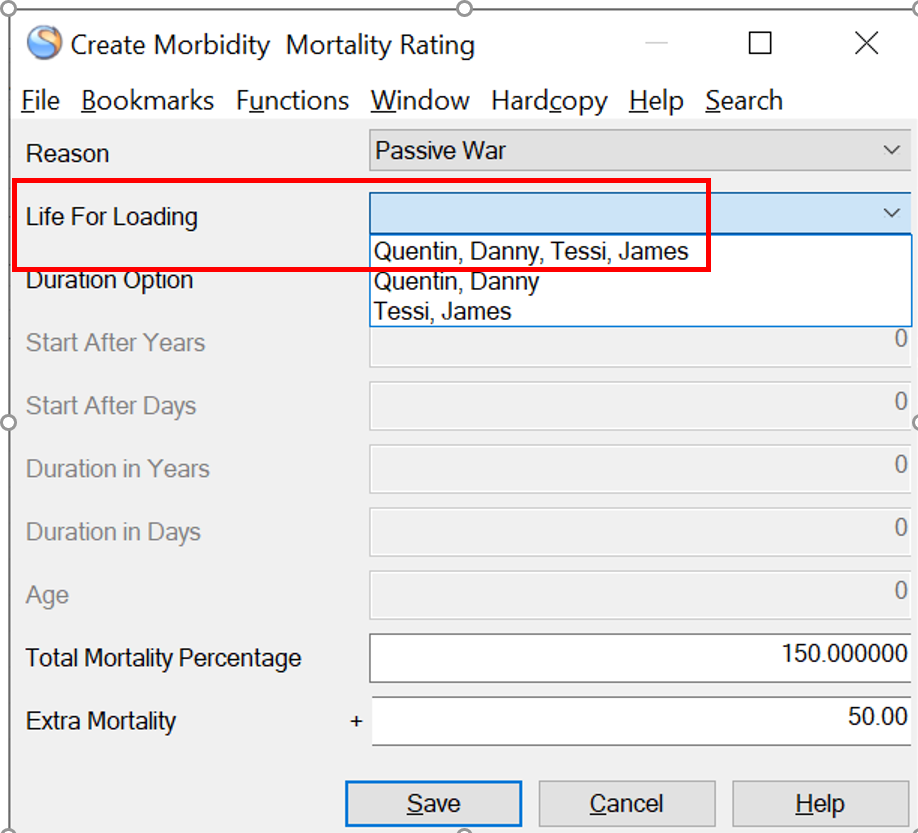Screen dimensions: 918x833
Task: Open the Bookmarks menu
Action: [147, 101]
